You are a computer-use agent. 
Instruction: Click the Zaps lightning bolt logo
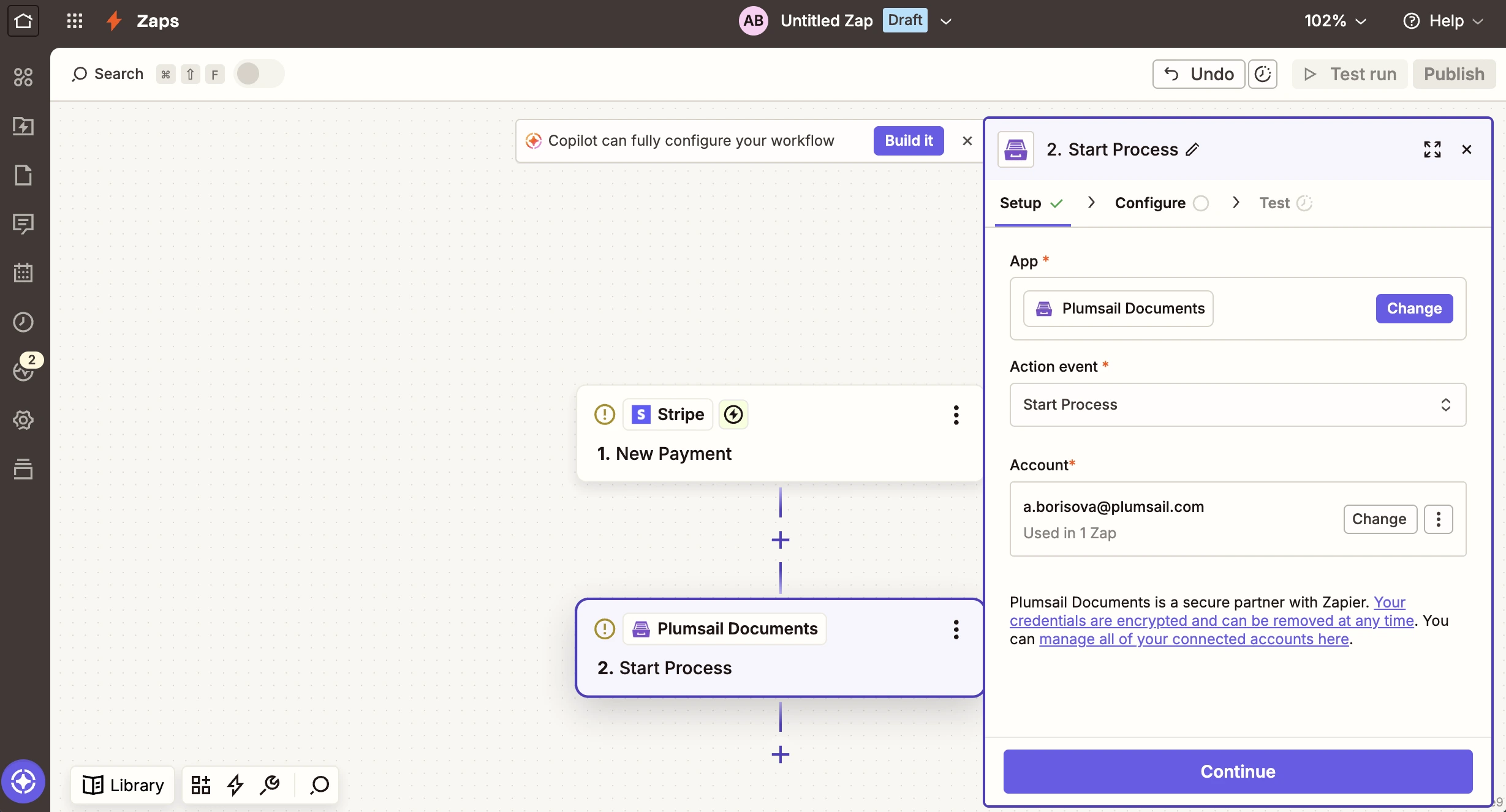point(114,21)
